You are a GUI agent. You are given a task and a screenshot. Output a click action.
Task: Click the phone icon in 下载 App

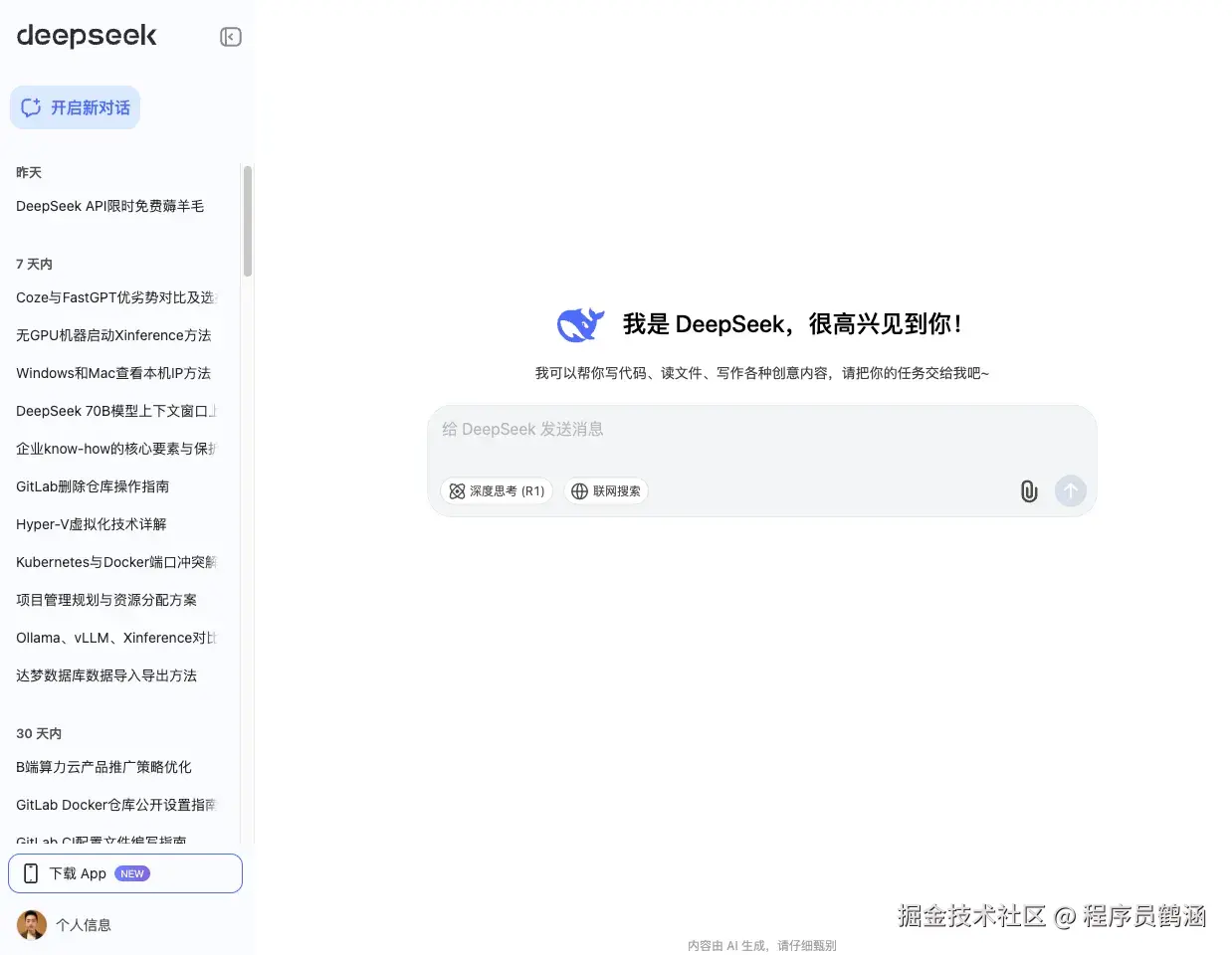click(31, 873)
